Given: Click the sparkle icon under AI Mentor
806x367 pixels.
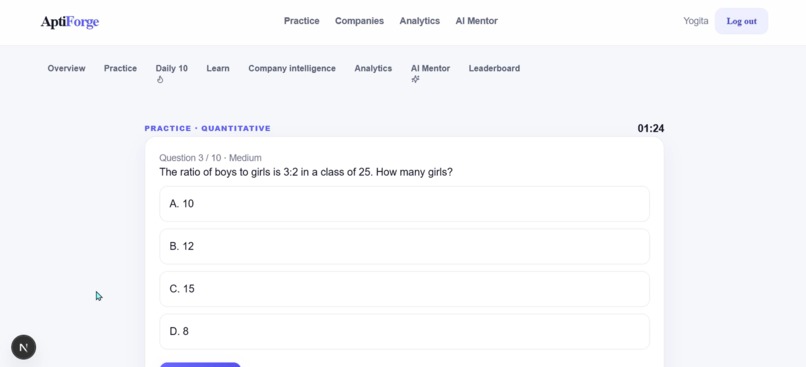Looking at the screenshot, I should [x=415, y=79].
